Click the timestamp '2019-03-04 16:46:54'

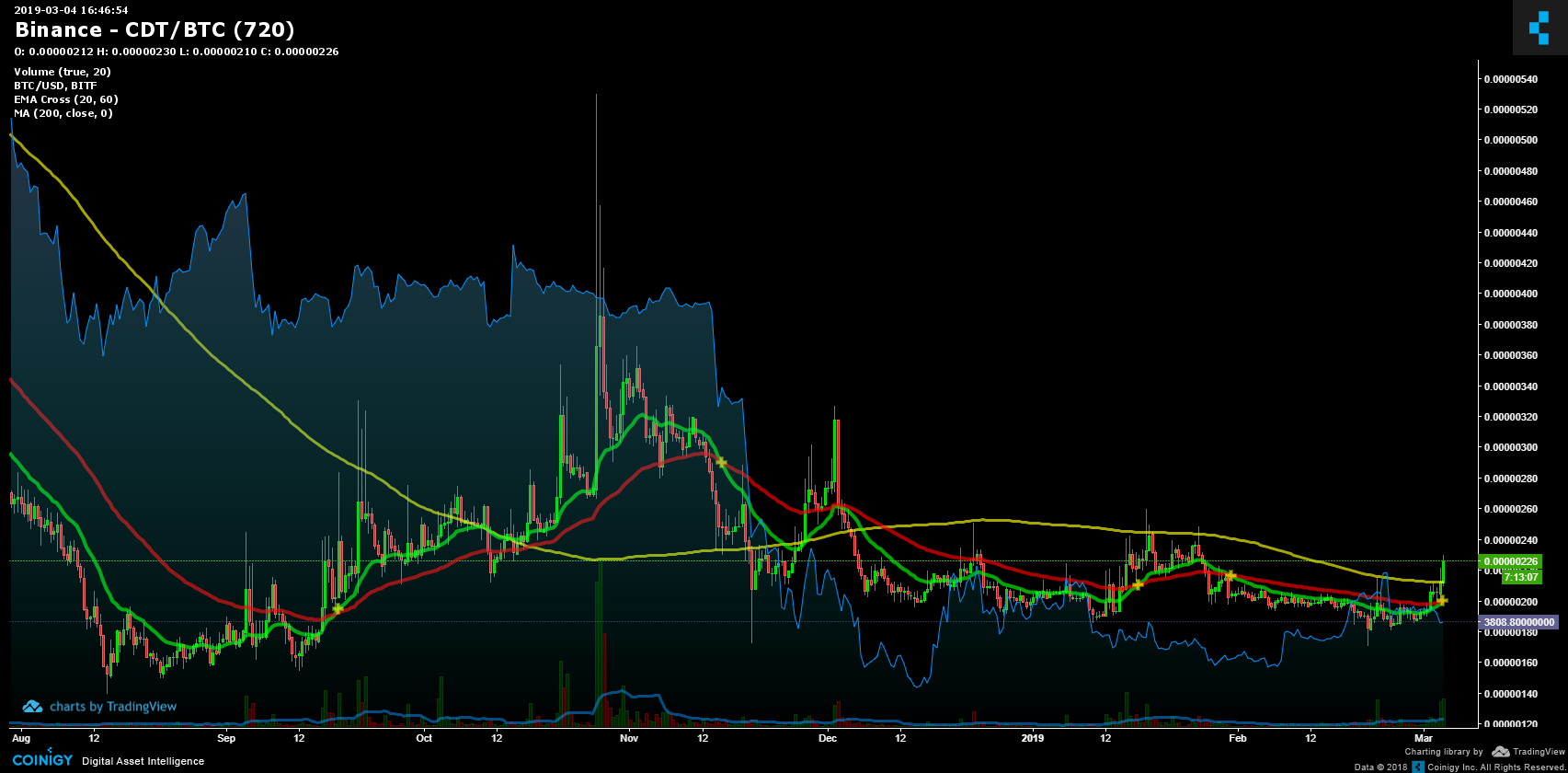pos(71,10)
